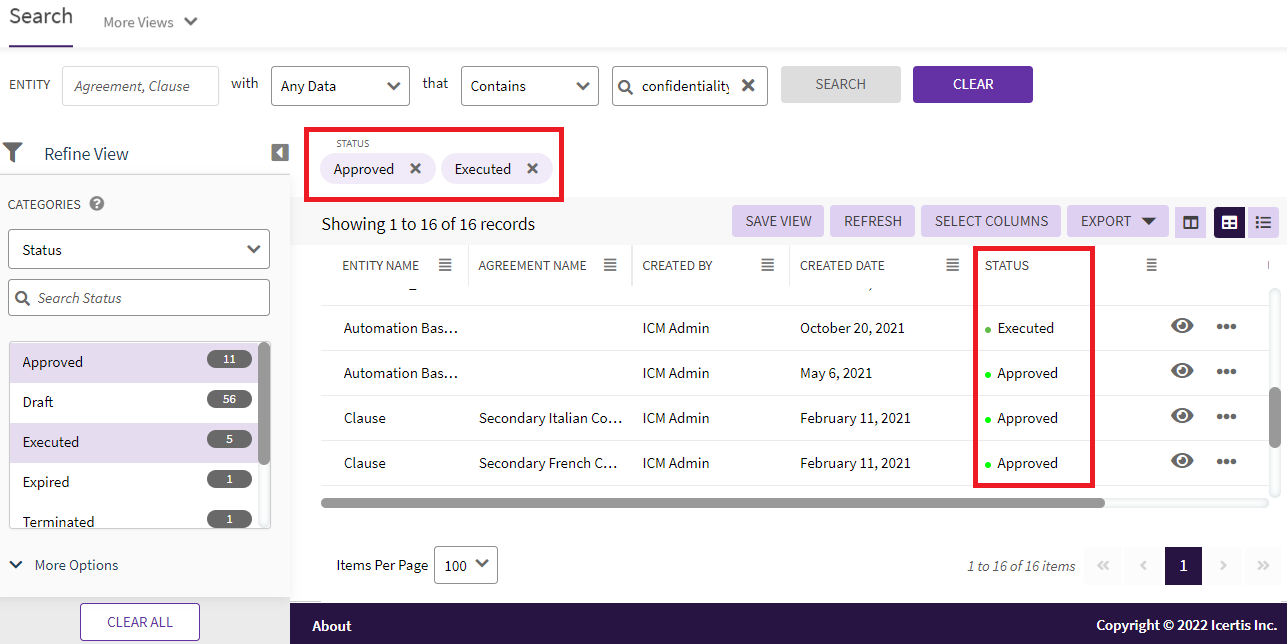Expand the Export dropdown button
Image resolution: width=1287 pixels, height=644 pixels.
pos(1117,221)
